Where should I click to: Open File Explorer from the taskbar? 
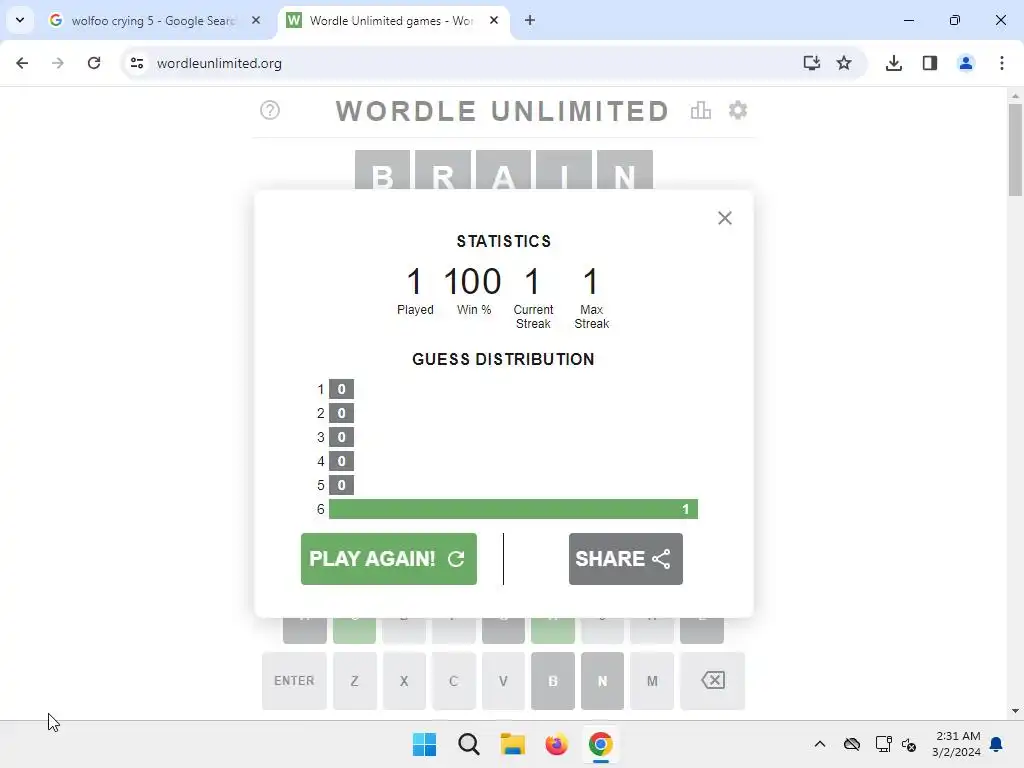coord(513,744)
